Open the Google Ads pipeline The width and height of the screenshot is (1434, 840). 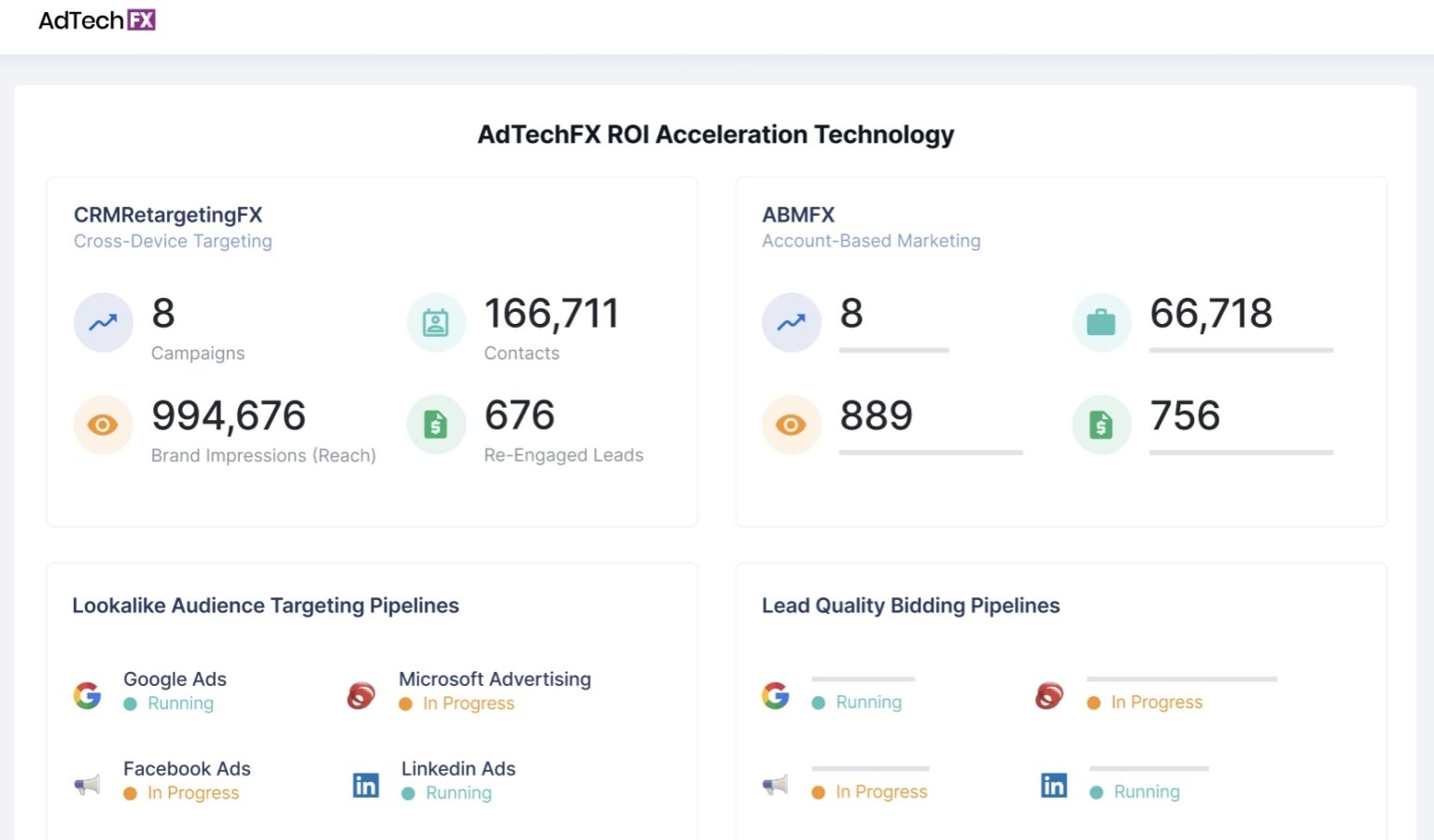click(x=175, y=679)
